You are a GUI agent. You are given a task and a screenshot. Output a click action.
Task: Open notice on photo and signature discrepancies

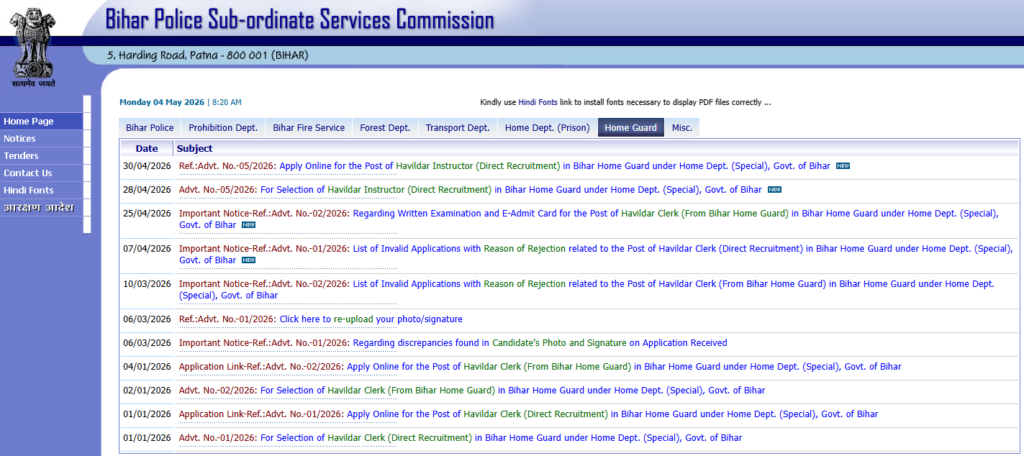click(x=453, y=342)
